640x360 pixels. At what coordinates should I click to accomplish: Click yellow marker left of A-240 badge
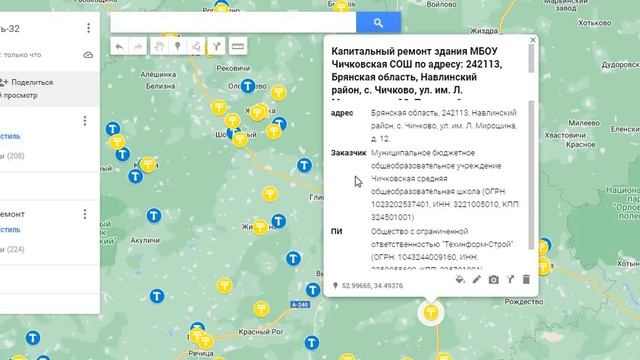261,309
